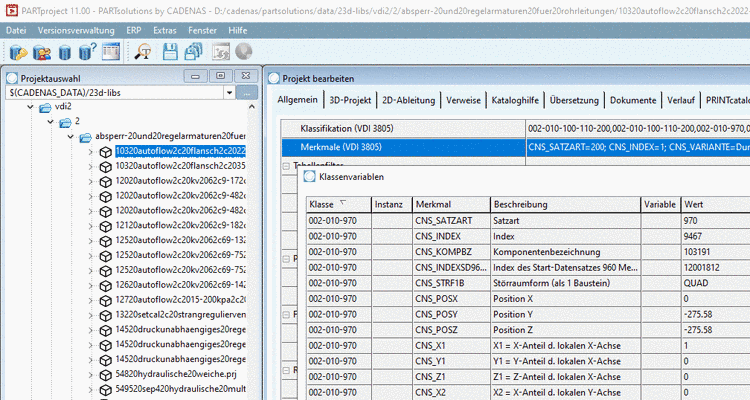Image resolution: width=750 pixels, height=400 pixels.
Task: Sort by the Beschreibung column header
Action: pos(565,204)
